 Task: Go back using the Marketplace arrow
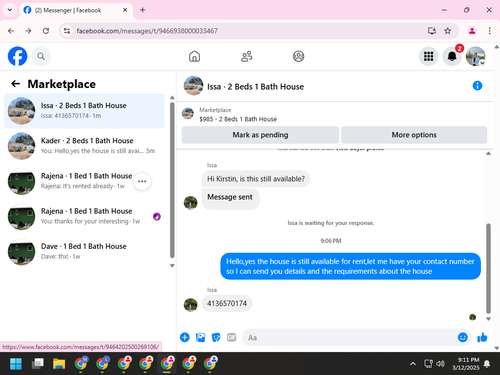(x=16, y=84)
